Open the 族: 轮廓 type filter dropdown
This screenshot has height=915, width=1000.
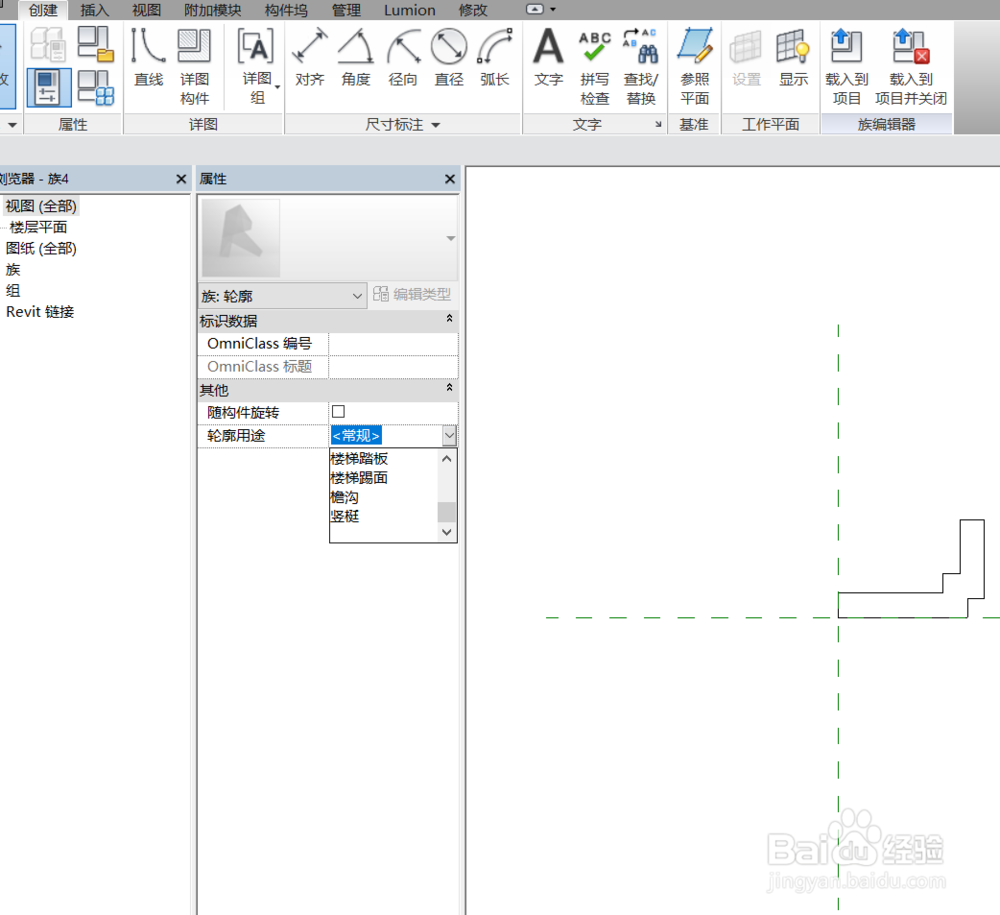[x=283, y=296]
